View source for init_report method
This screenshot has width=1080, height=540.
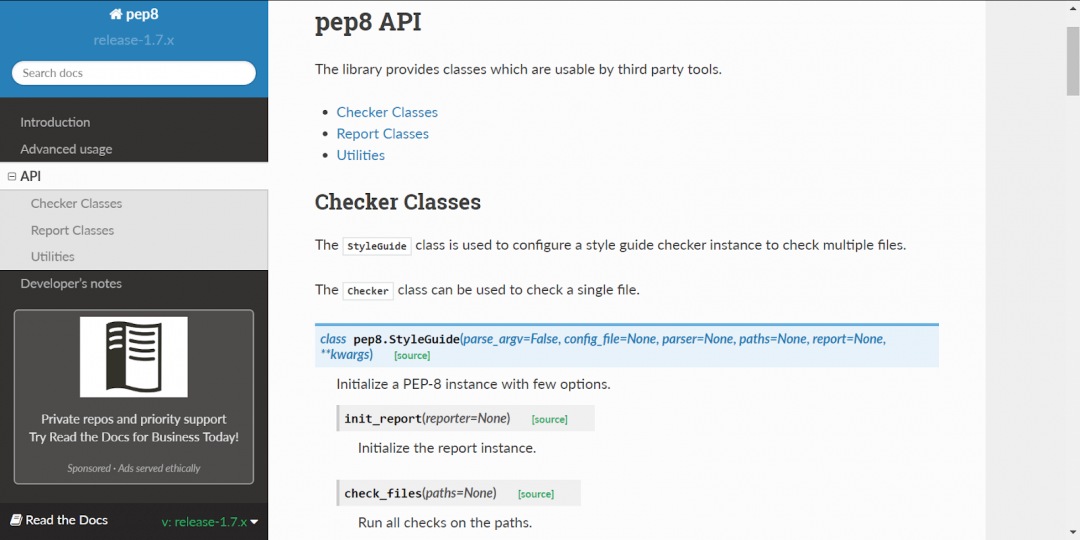click(x=549, y=419)
